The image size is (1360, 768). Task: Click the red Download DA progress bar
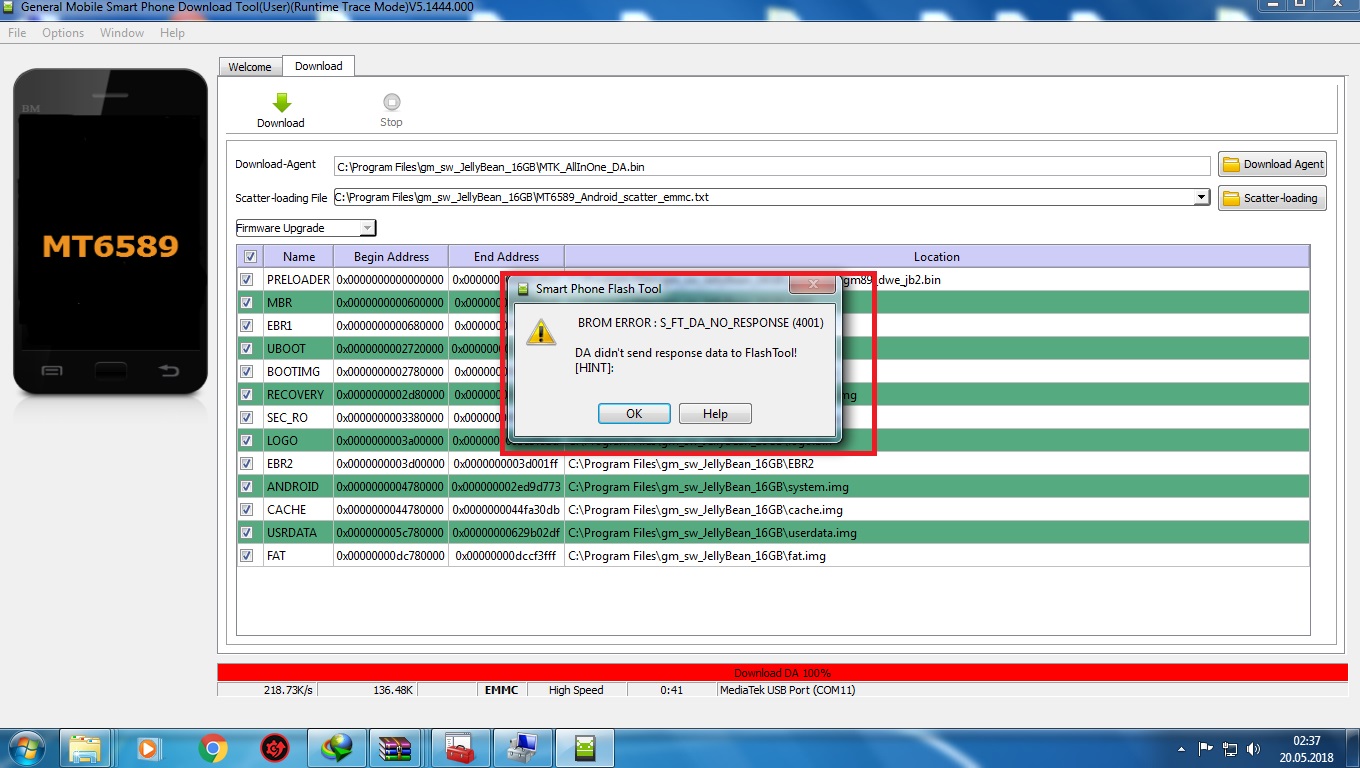coord(782,673)
